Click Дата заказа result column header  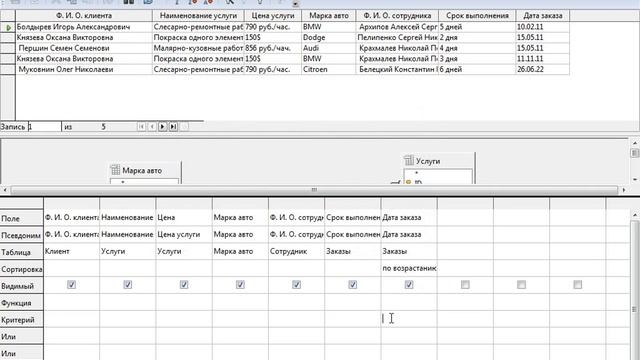click(543, 16)
